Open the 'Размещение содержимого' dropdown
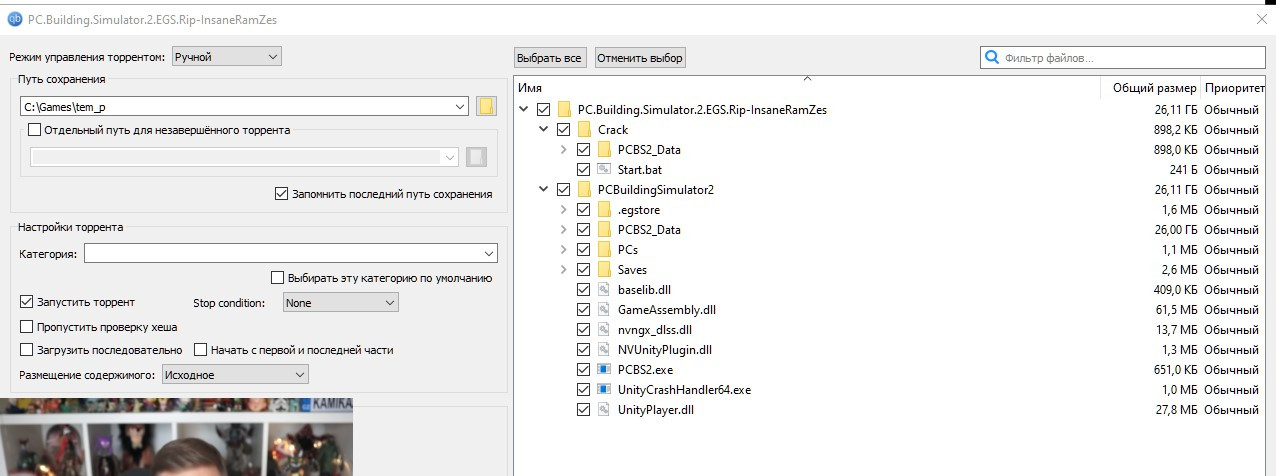 [x=234, y=375]
